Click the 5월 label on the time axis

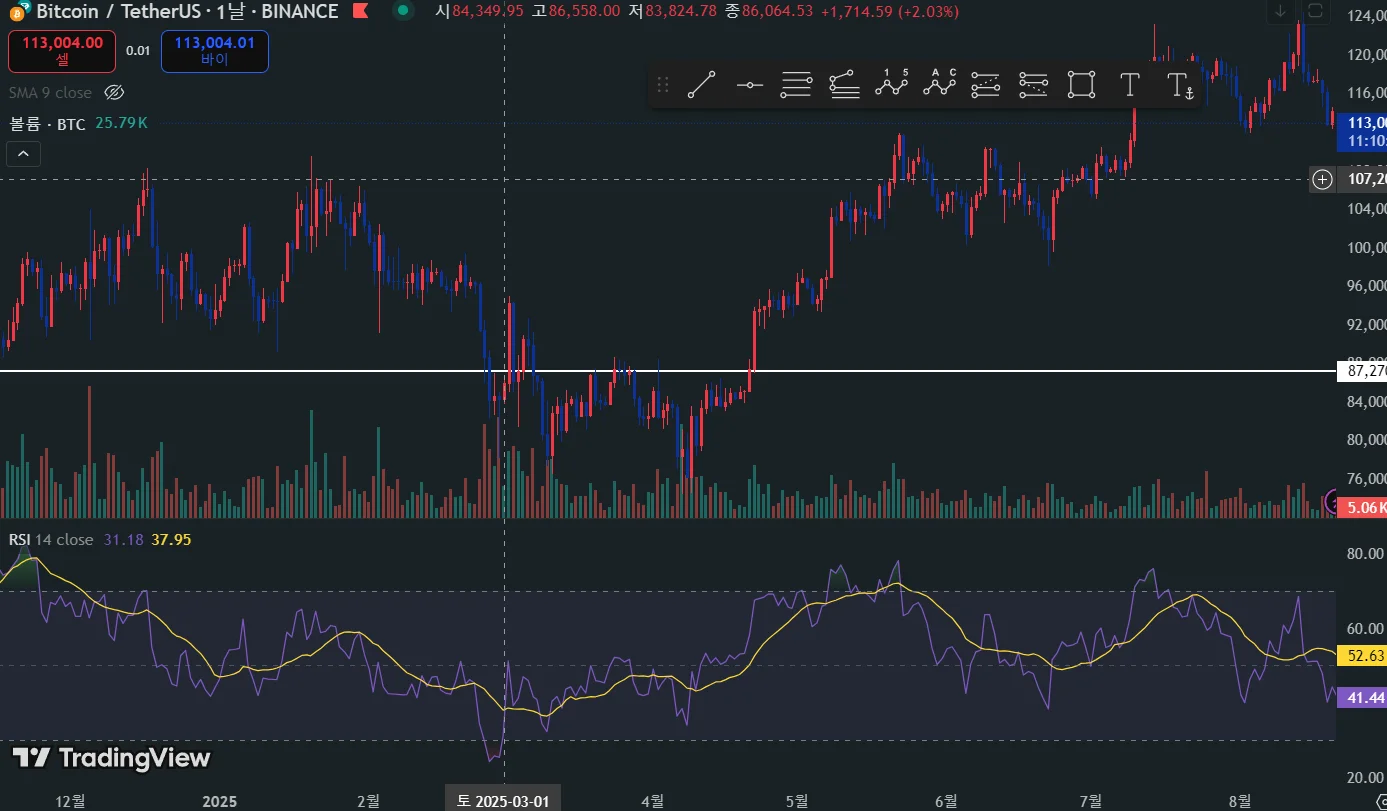pyautogui.click(x=797, y=800)
